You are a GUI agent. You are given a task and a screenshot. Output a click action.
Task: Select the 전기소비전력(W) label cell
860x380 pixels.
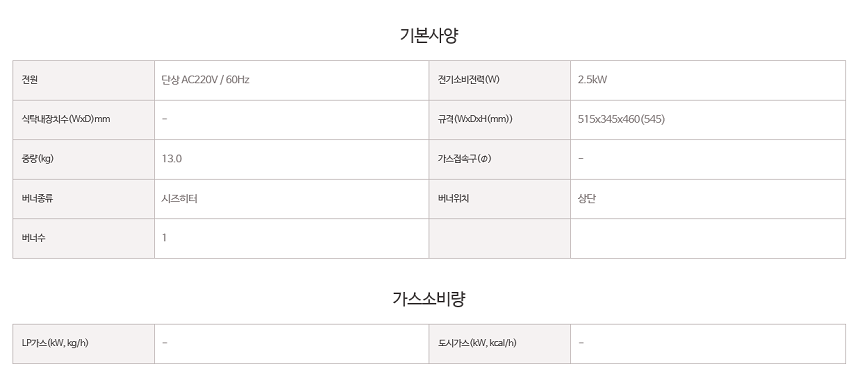click(x=500, y=80)
